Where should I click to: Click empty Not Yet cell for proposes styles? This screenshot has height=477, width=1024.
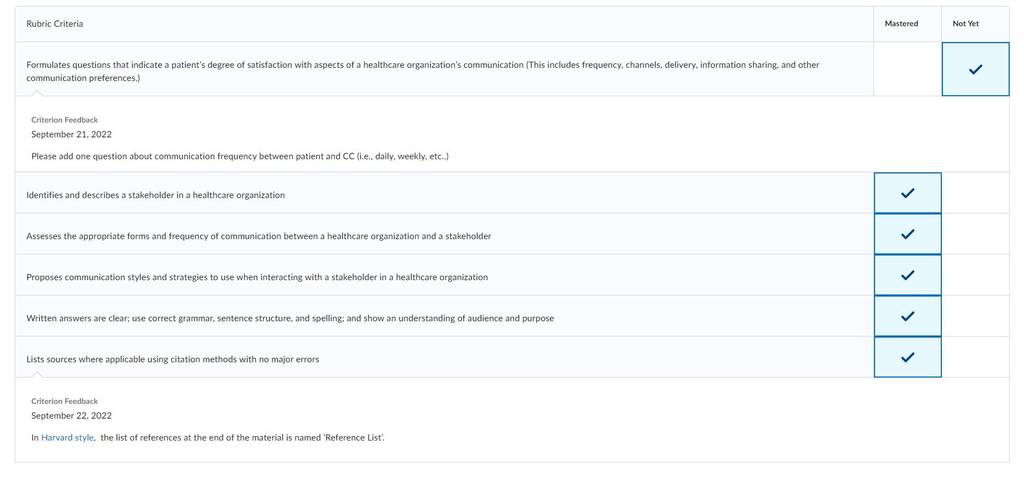tap(975, 275)
